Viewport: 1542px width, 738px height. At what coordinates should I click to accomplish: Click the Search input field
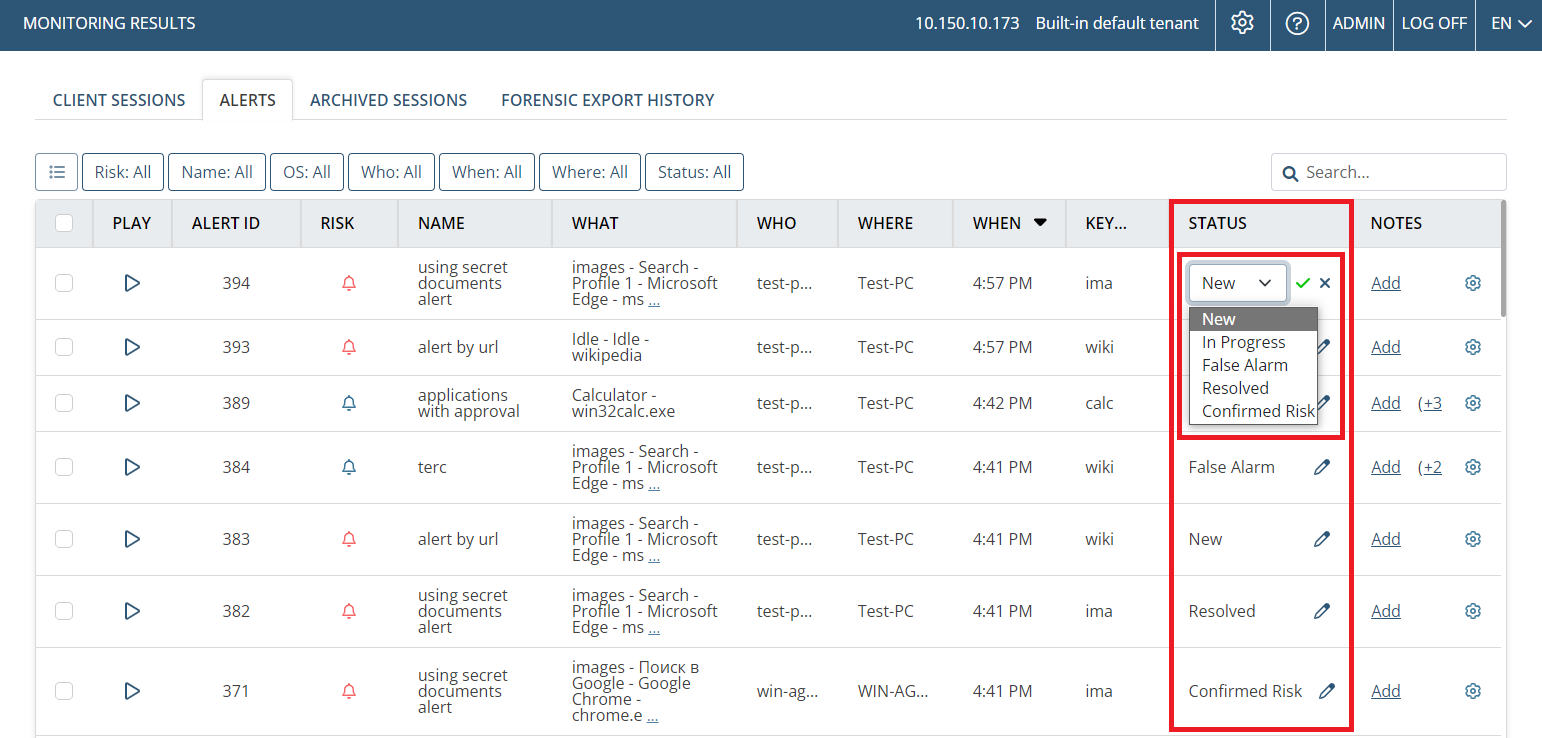pyautogui.click(x=1398, y=172)
